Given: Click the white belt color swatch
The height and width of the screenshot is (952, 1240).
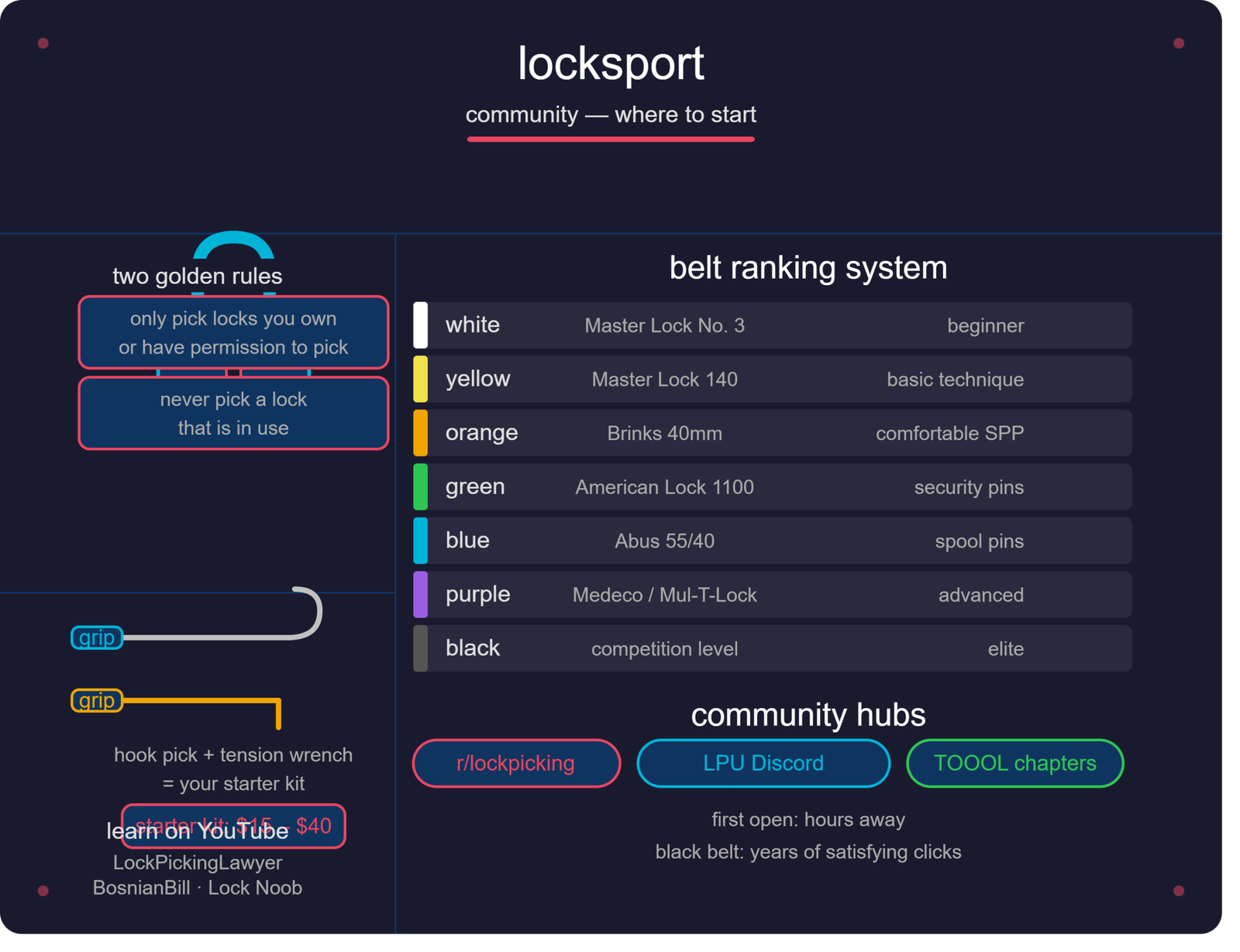Looking at the screenshot, I should click(x=420, y=325).
